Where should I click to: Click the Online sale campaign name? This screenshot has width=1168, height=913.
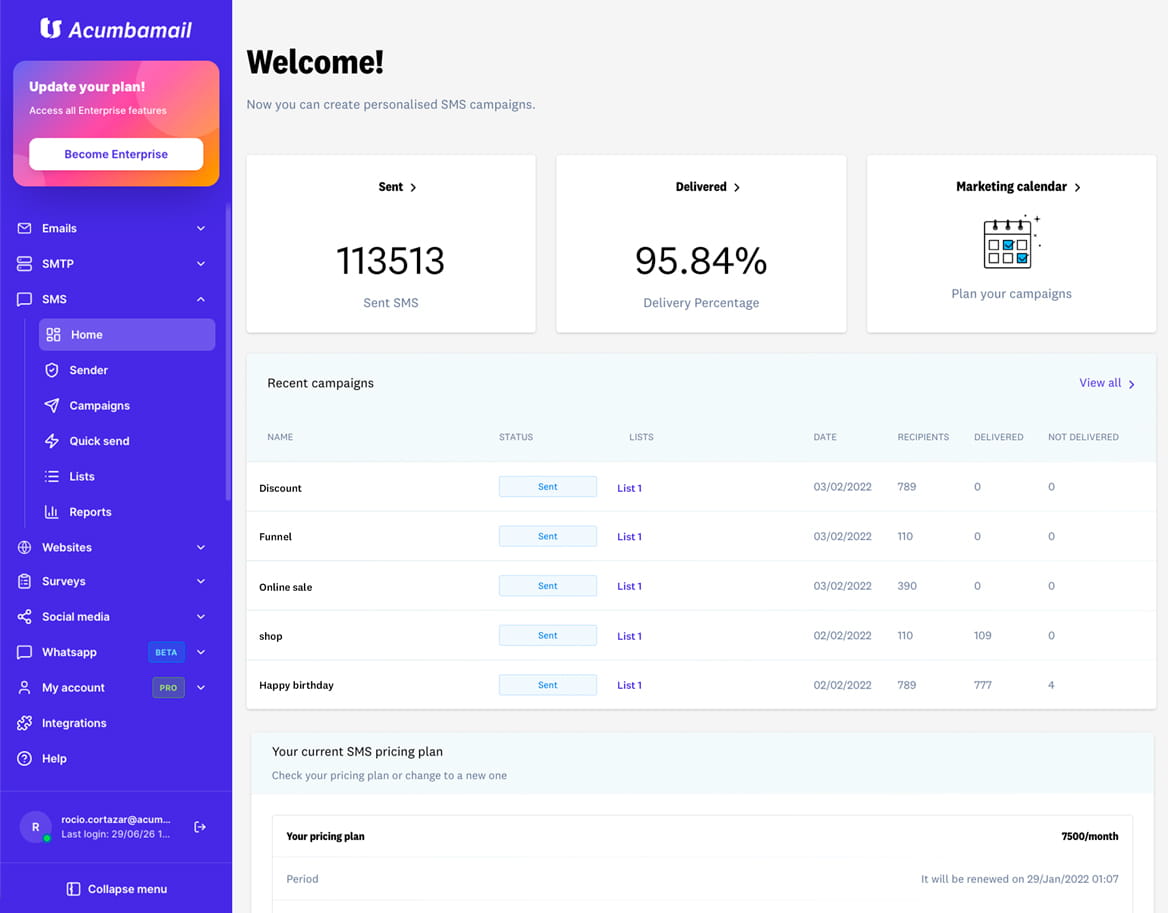pos(285,587)
